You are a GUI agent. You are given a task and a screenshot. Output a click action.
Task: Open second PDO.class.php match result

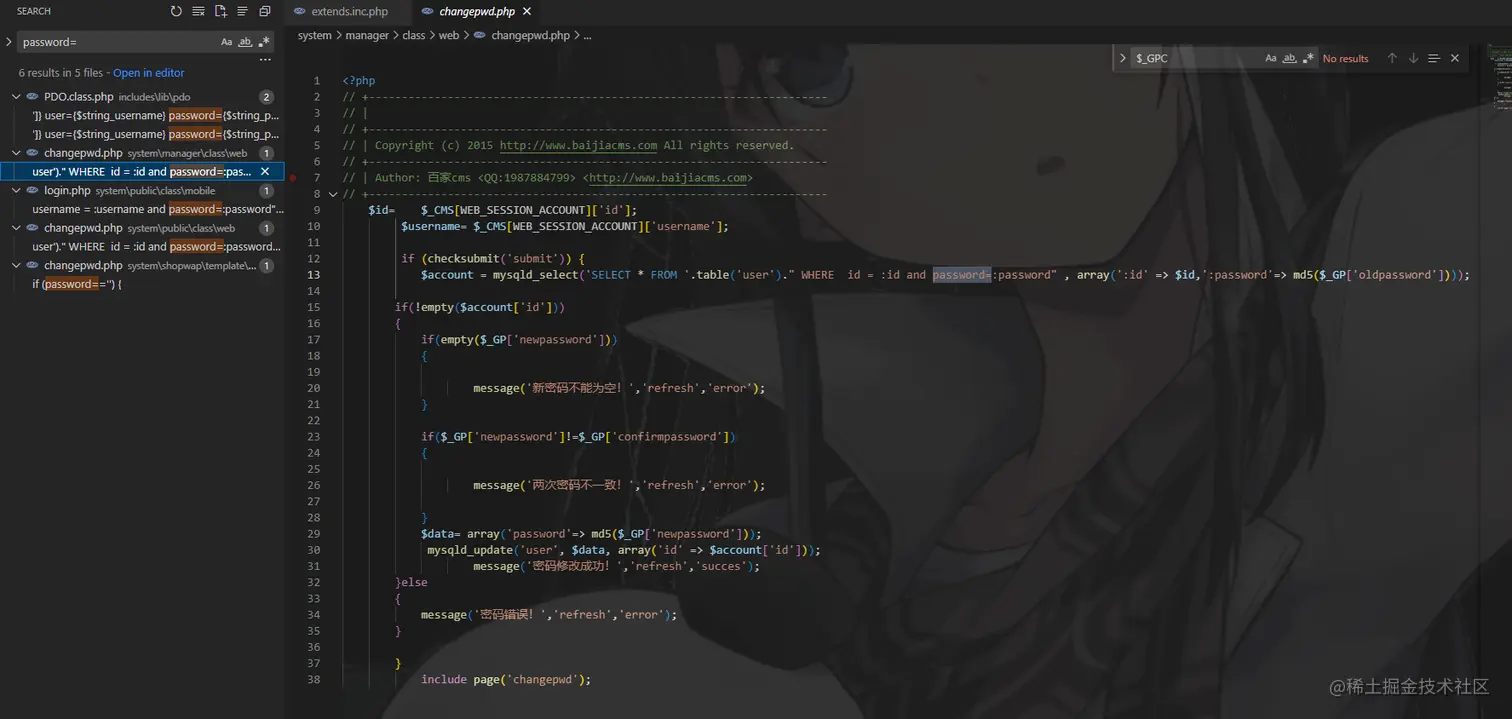tap(155, 134)
